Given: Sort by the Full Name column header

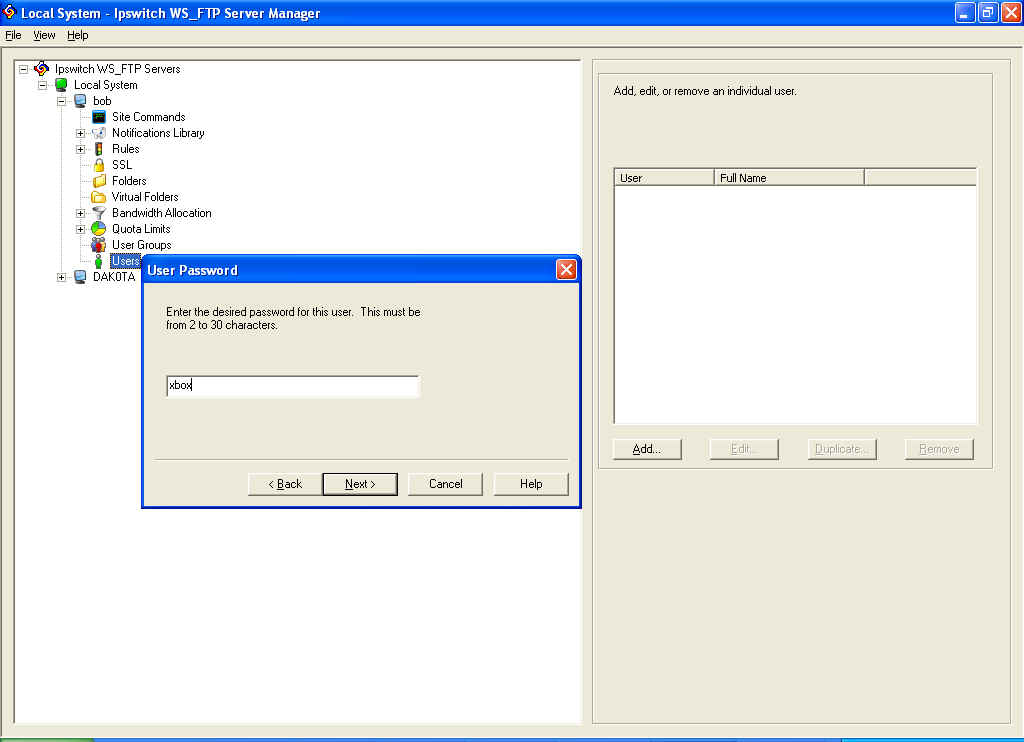Looking at the screenshot, I should 789,178.
